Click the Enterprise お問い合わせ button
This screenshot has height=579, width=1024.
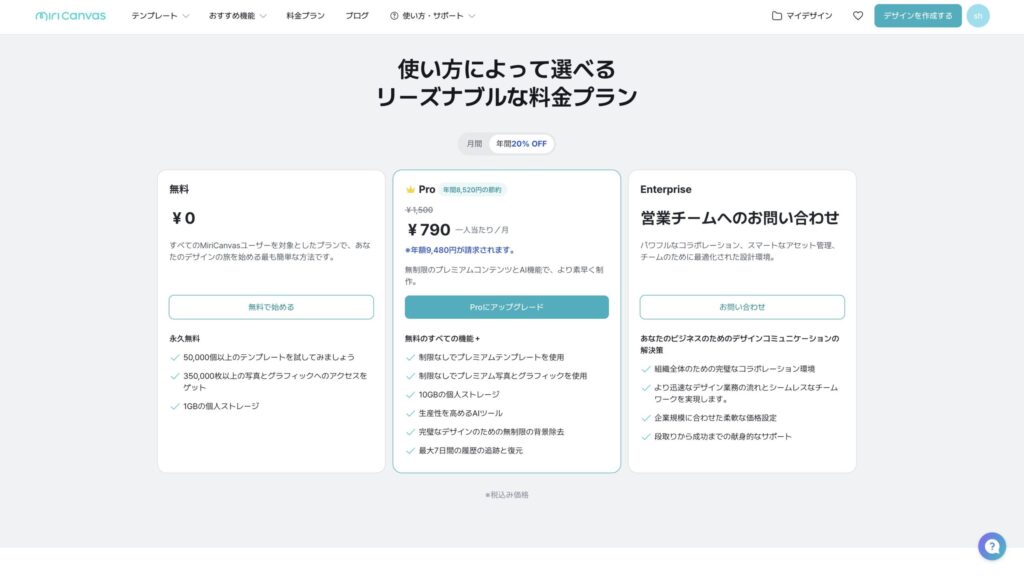click(742, 307)
